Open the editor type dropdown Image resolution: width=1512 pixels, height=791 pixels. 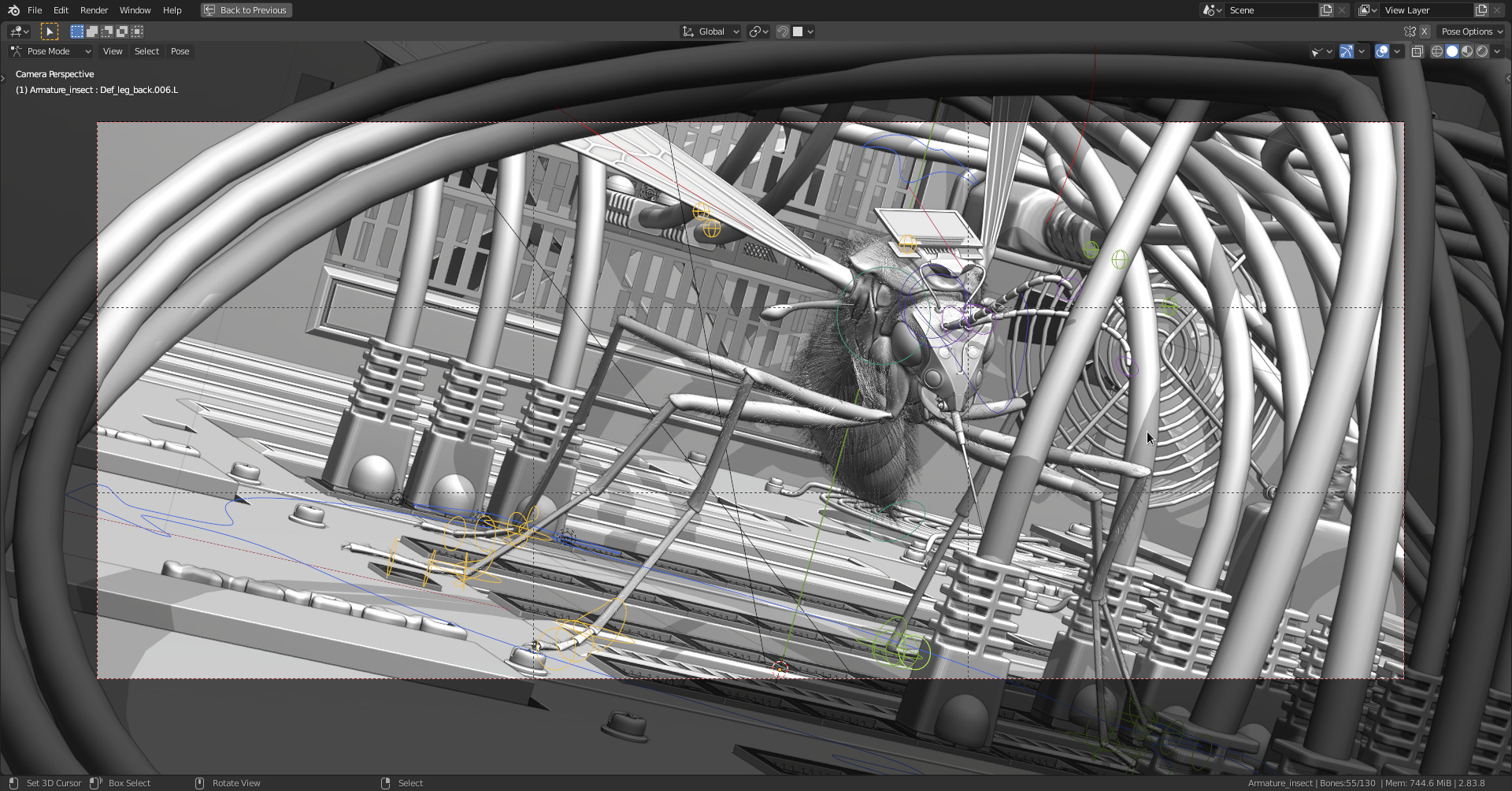pyautogui.click(x=19, y=32)
